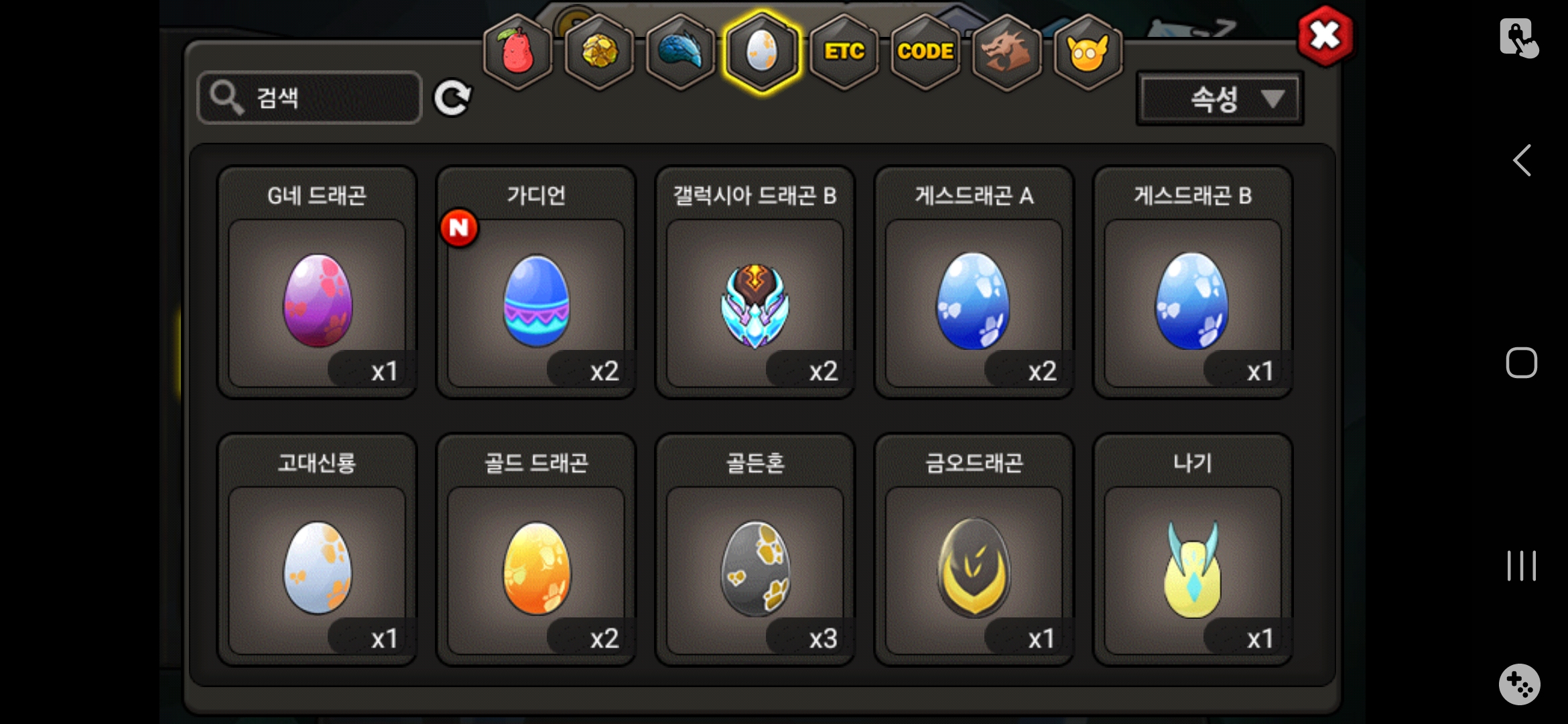Open the fruit food category tab
Image resolution: width=1568 pixels, height=724 pixels.
517,52
